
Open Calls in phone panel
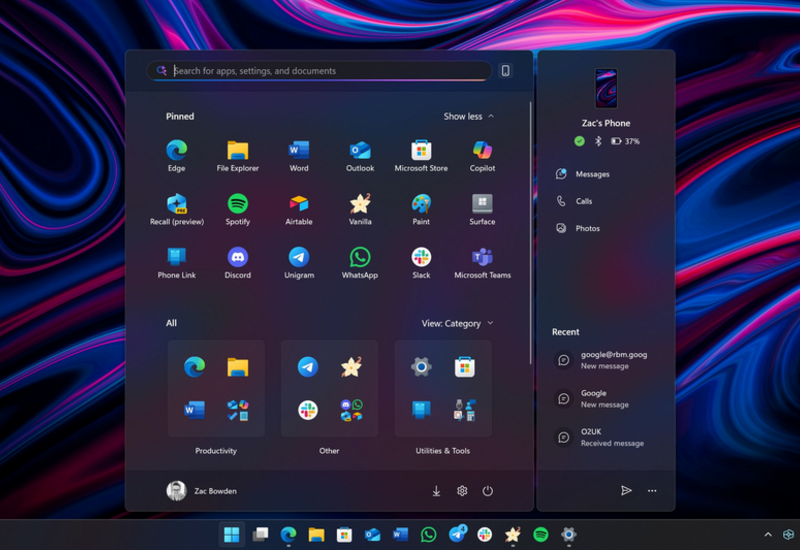[x=574, y=201]
